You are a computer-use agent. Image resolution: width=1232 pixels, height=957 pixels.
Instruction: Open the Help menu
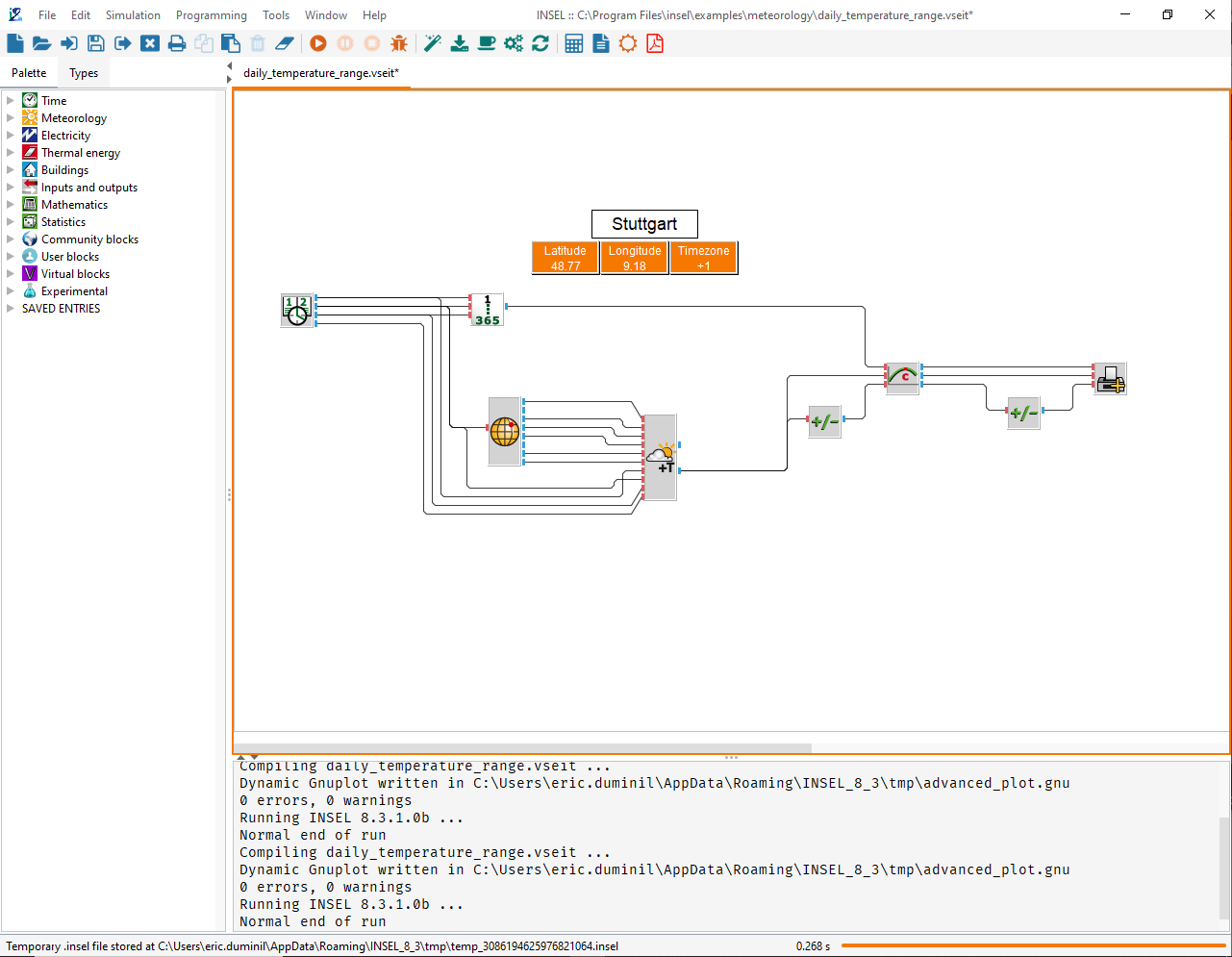pos(374,14)
